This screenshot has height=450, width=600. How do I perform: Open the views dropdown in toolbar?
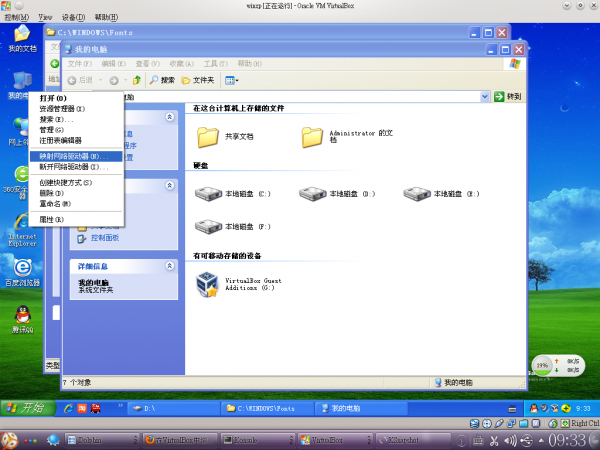pyautogui.click(x=232, y=80)
